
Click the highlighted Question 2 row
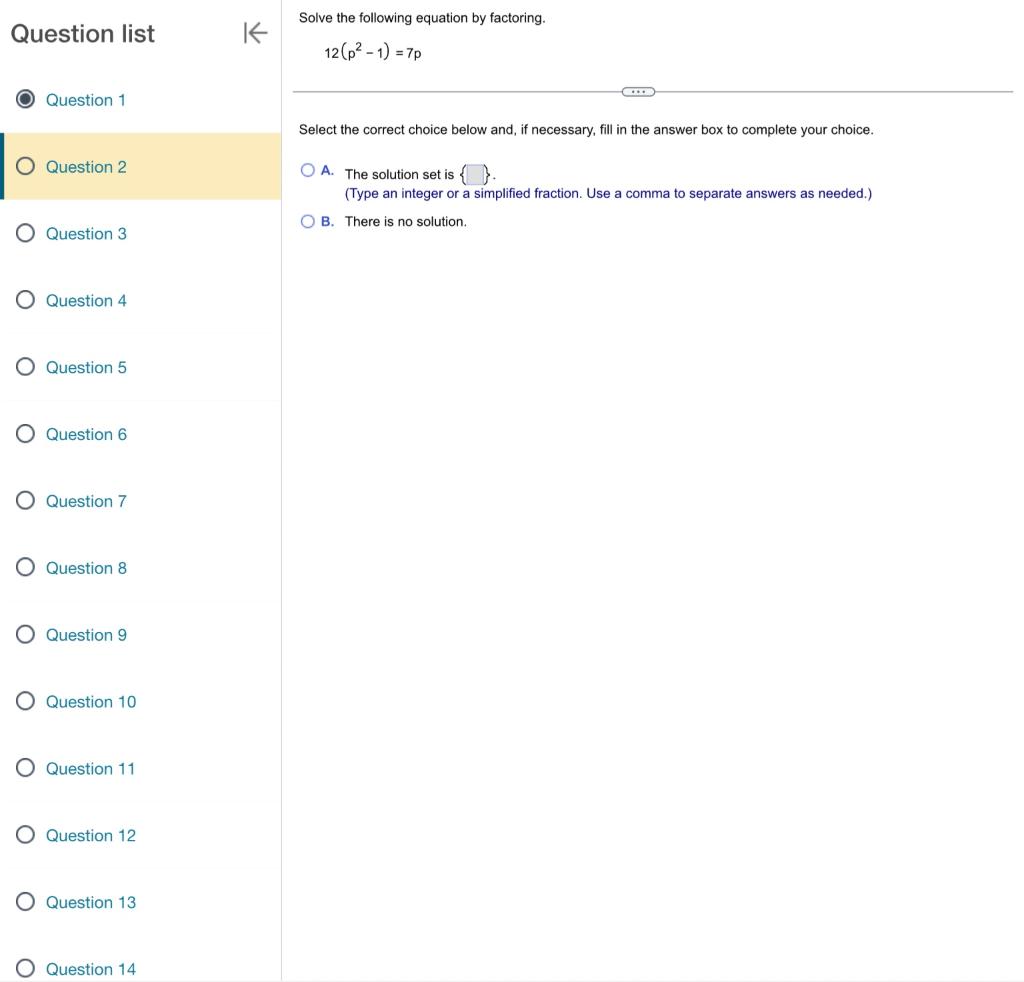tap(140, 166)
